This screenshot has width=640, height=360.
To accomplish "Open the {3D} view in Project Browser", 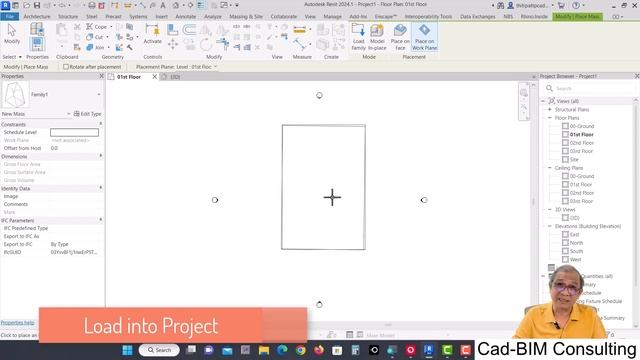I will pos(574,218).
